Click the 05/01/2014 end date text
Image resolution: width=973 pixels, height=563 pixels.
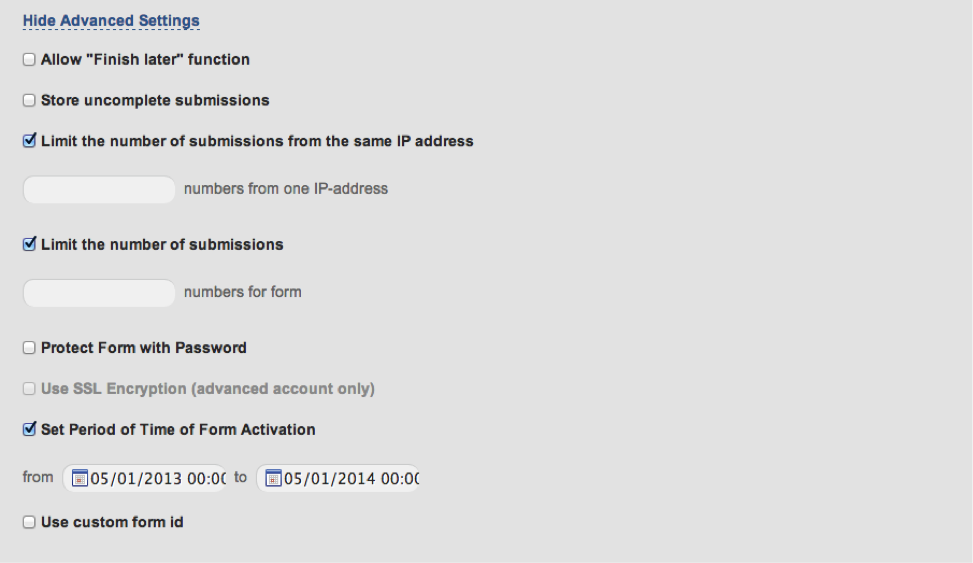pyautogui.click(x=351, y=479)
